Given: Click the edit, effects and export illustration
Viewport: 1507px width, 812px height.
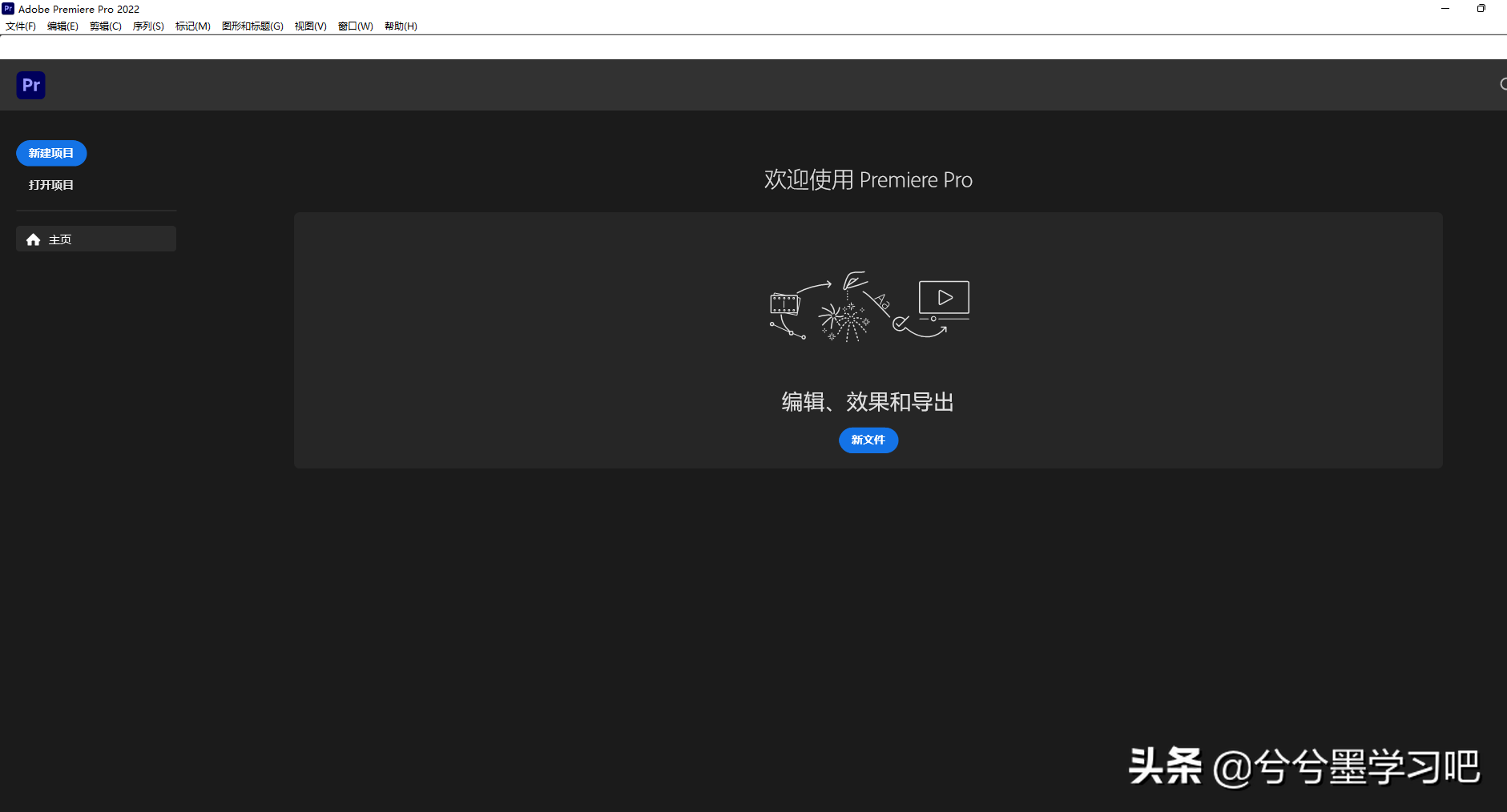Looking at the screenshot, I should coord(869,307).
